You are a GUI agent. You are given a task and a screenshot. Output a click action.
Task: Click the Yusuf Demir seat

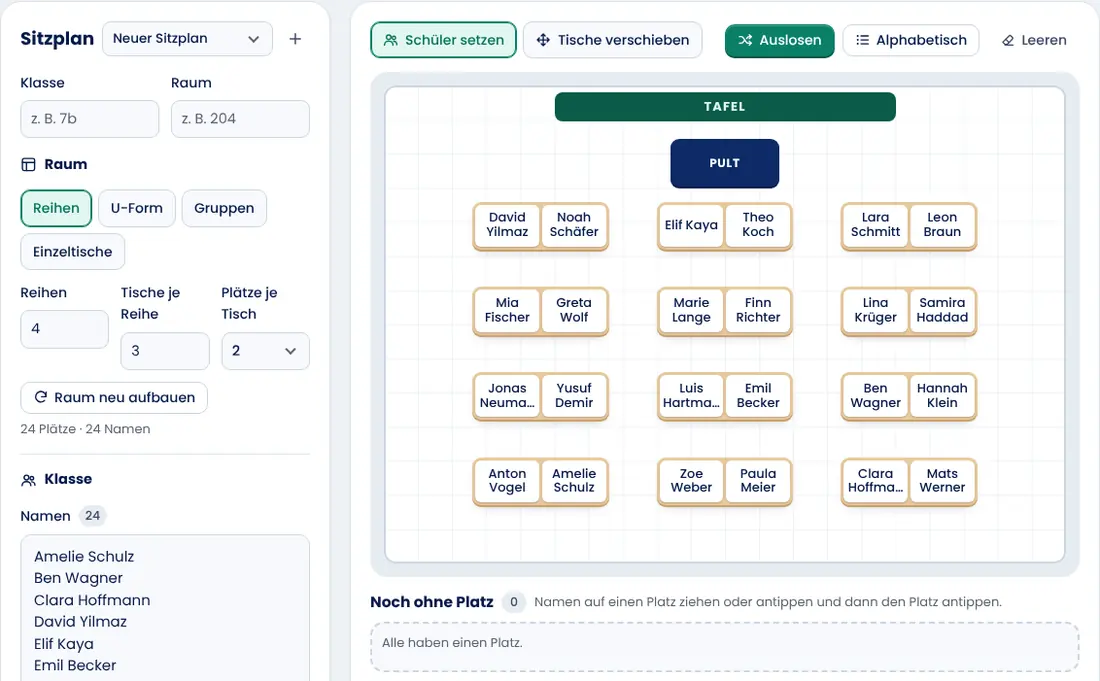[x=574, y=396]
